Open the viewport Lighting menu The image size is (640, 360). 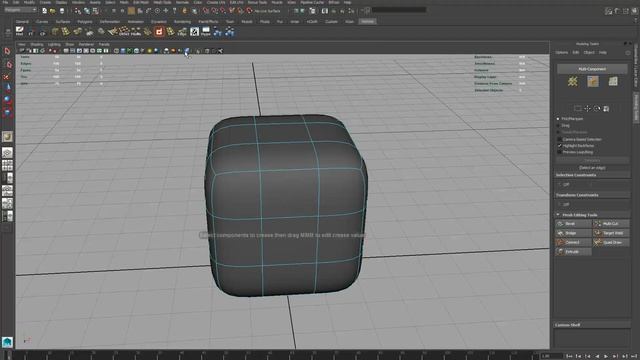coord(54,44)
